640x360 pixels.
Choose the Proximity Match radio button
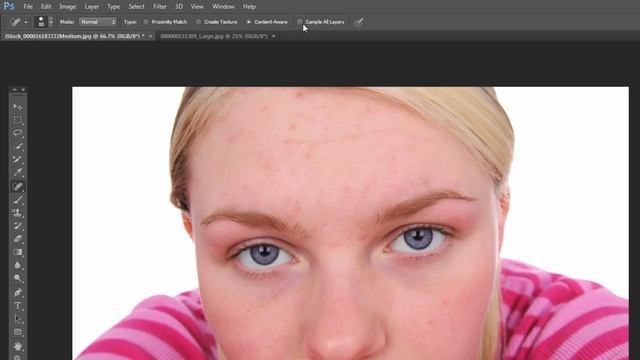(x=146, y=22)
